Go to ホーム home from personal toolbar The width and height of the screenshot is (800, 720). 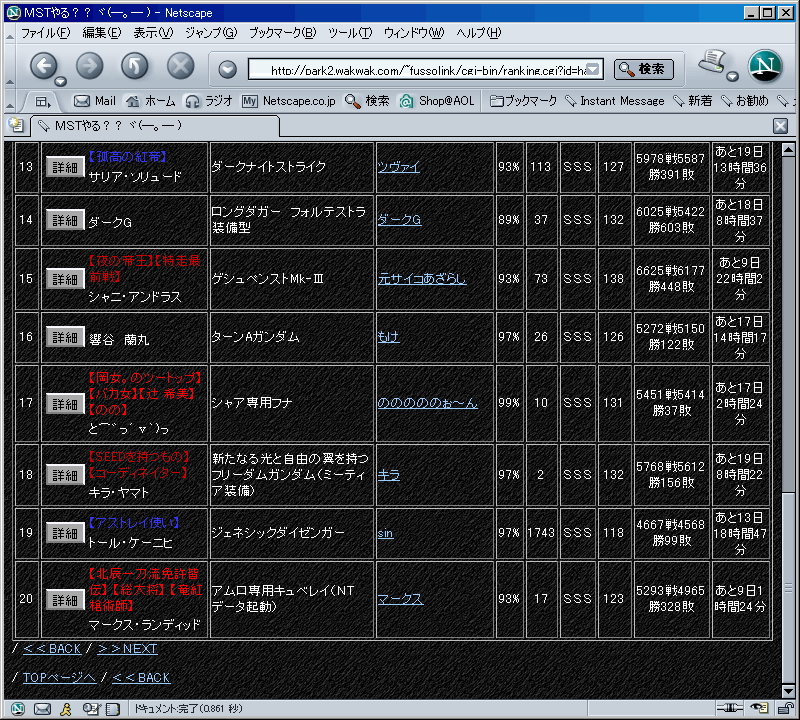pyautogui.click(x=151, y=101)
